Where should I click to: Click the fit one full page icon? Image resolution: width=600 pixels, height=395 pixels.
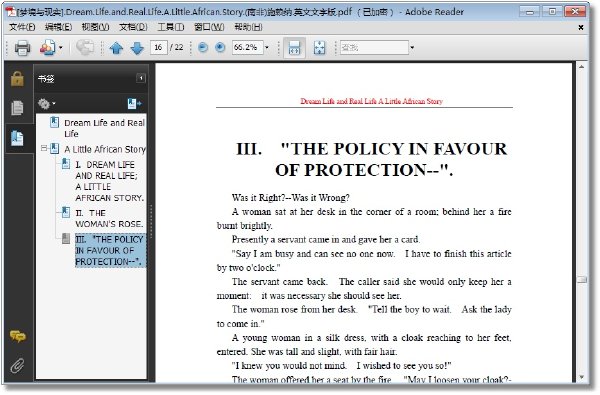point(319,48)
